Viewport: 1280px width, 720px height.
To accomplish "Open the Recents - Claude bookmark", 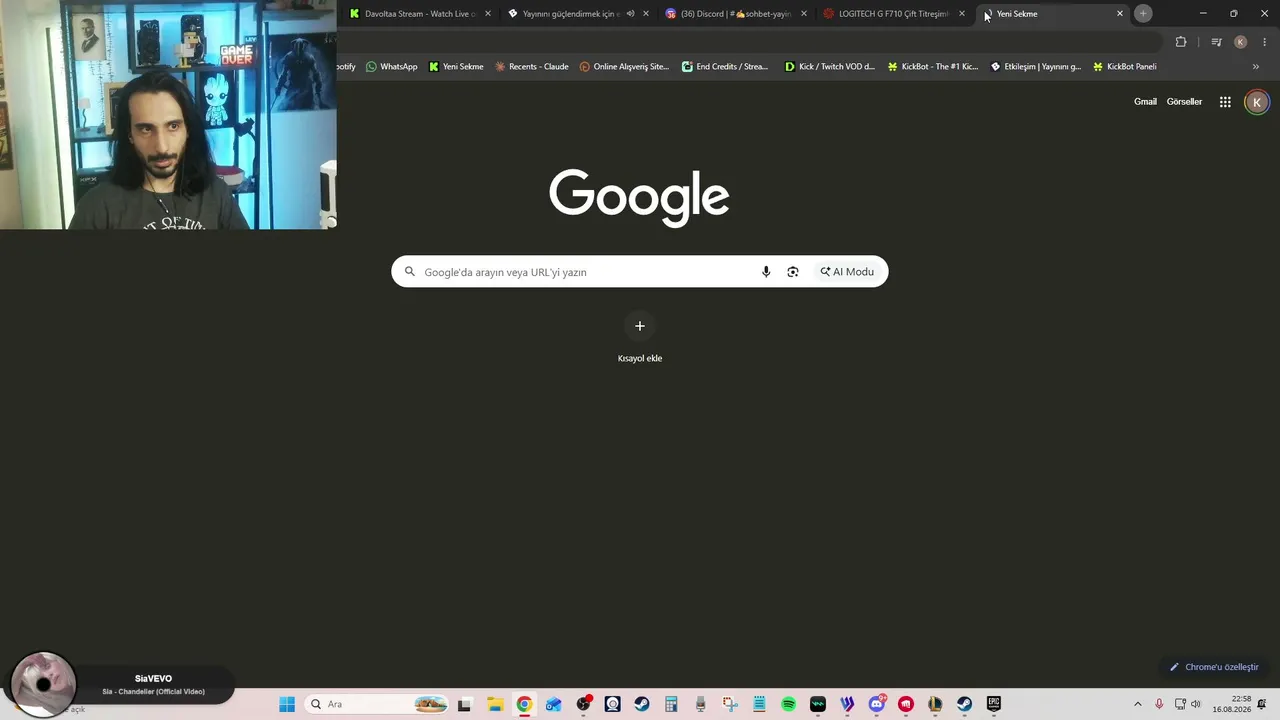I will [531, 67].
